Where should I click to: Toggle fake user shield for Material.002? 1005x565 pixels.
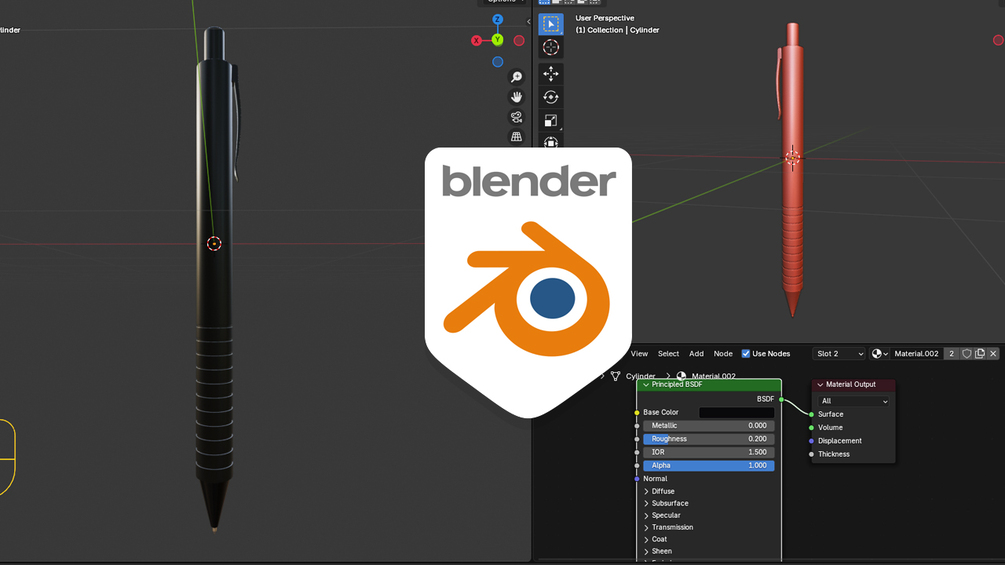(x=967, y=354)
